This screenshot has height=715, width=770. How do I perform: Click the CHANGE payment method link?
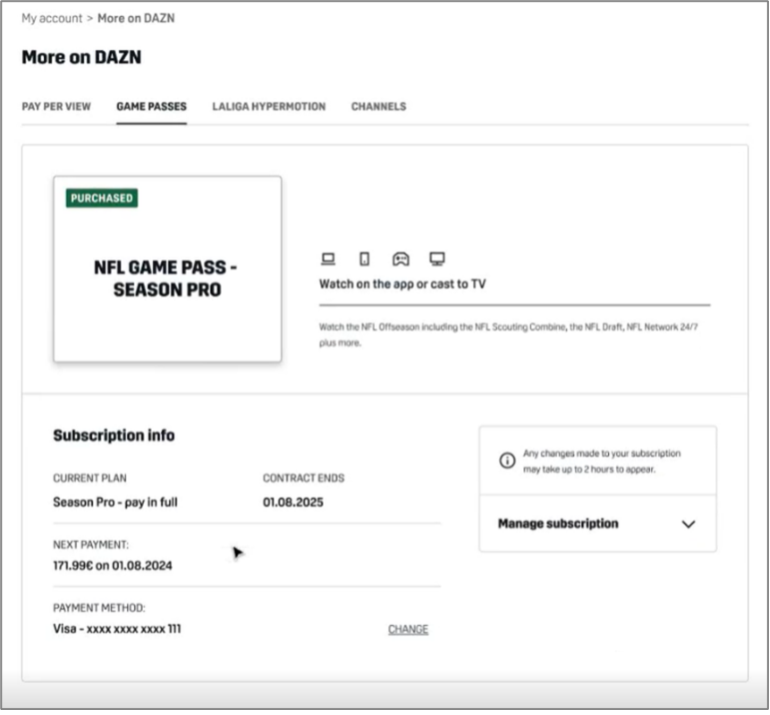[x=408, y=630]
